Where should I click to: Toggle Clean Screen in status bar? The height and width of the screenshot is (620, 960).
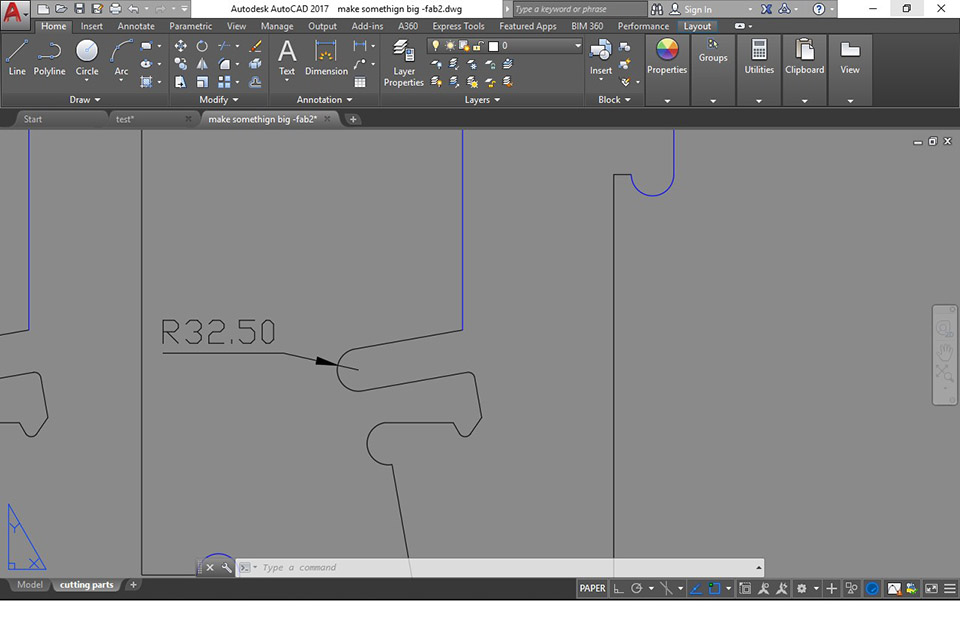point(931,588)
